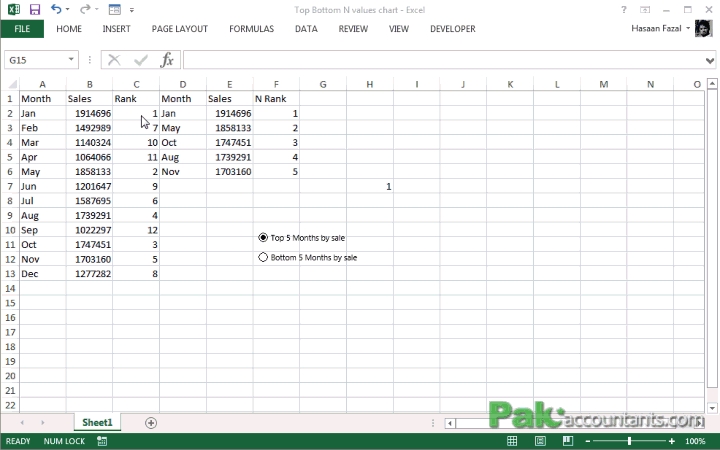The image size is (720, 450).
Task: Click cell H7 containing value 1
Action: click(370, 186)
